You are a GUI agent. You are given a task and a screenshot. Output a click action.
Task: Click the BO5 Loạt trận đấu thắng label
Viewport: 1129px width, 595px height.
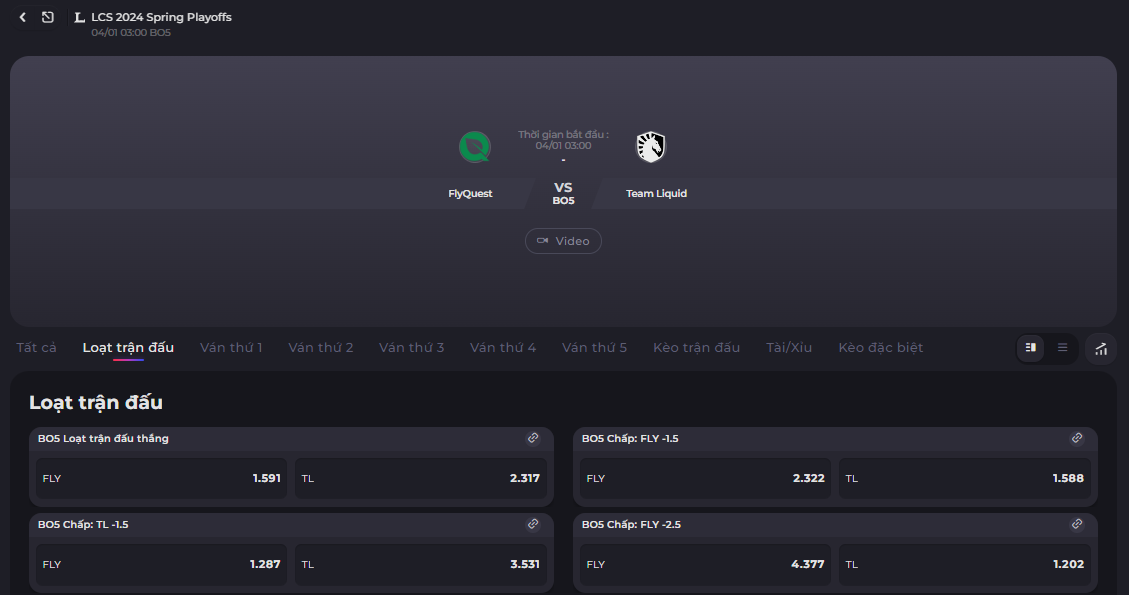click(x=103, y=439)
